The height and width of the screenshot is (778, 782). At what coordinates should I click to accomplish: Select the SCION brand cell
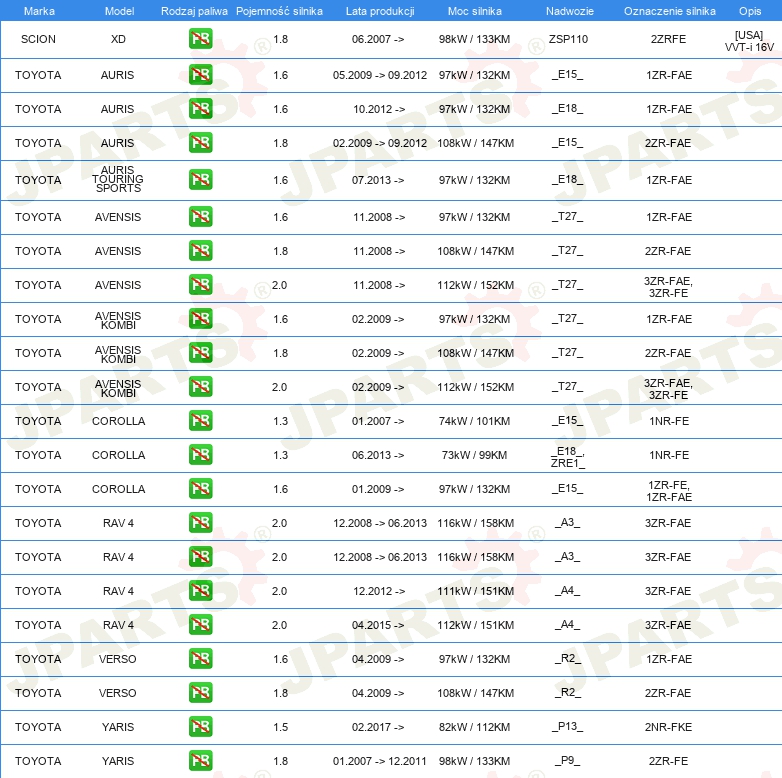click(x=38, y=39)
